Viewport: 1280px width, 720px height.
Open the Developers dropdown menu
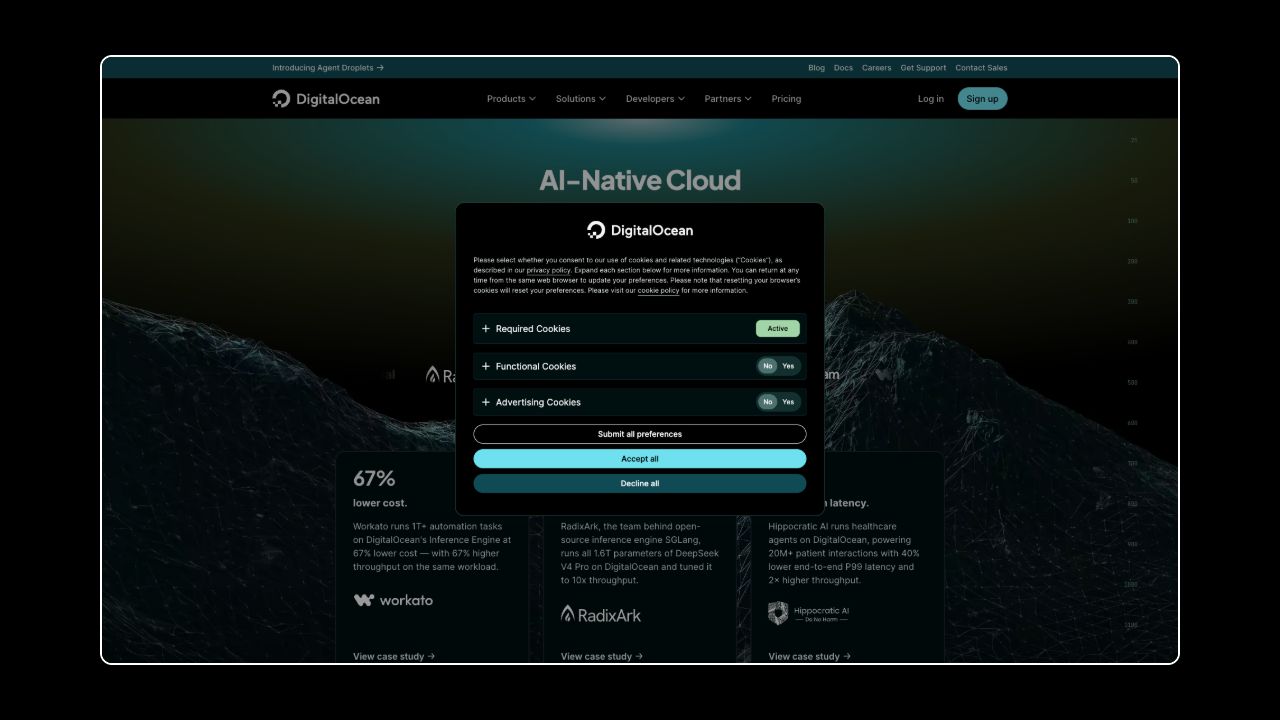coord(655,99)
